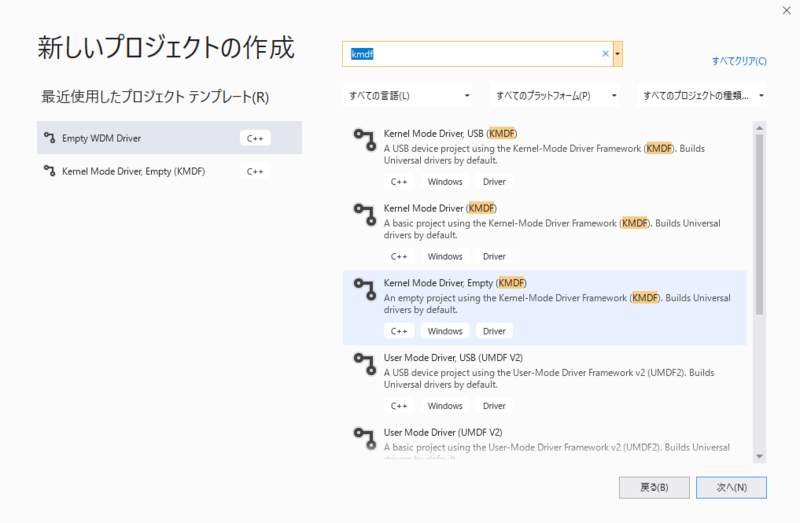Click the Kernel Mode Driver (KMDF) basic template icon
This screenshot has width=800, height=523.
(365, 214)
